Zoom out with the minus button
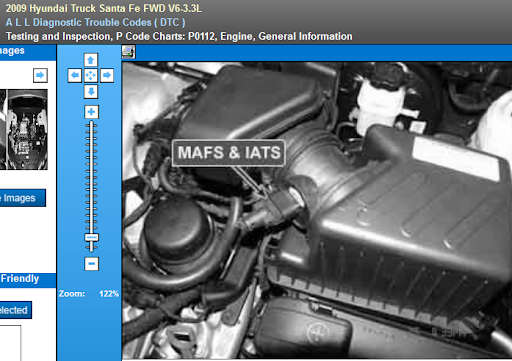The height and width of the screenshot is (361, 512). [91, 264]
